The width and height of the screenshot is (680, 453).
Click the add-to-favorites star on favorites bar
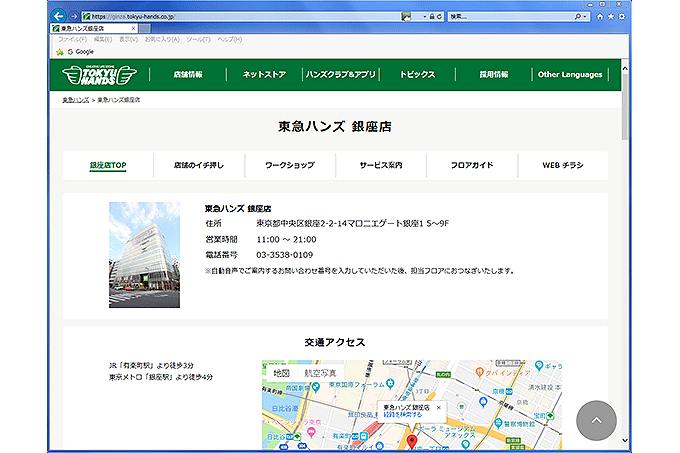click(60, 52)
